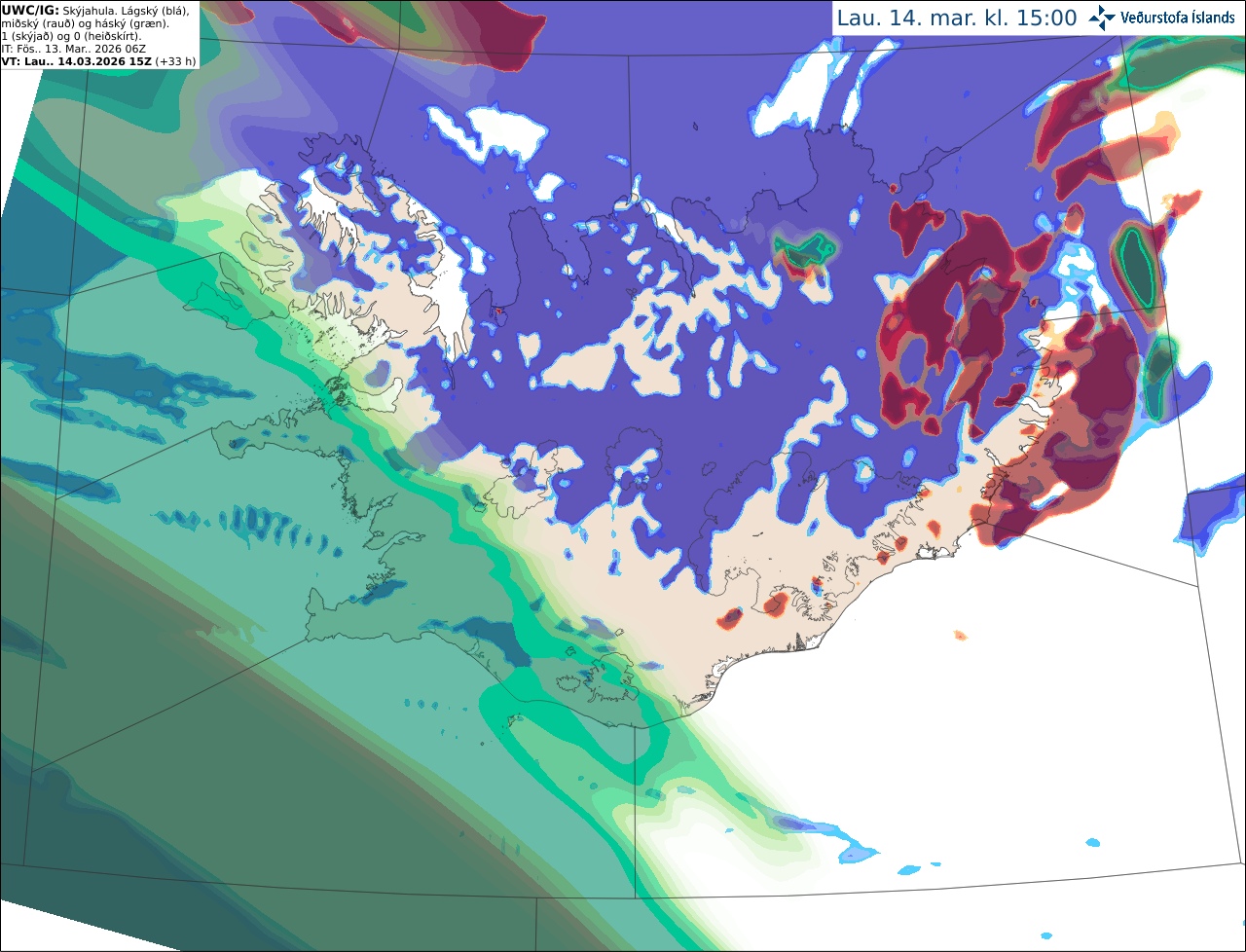Click the "Veðurstofa Íslands" wordmark text

[x=1178, y=18]
